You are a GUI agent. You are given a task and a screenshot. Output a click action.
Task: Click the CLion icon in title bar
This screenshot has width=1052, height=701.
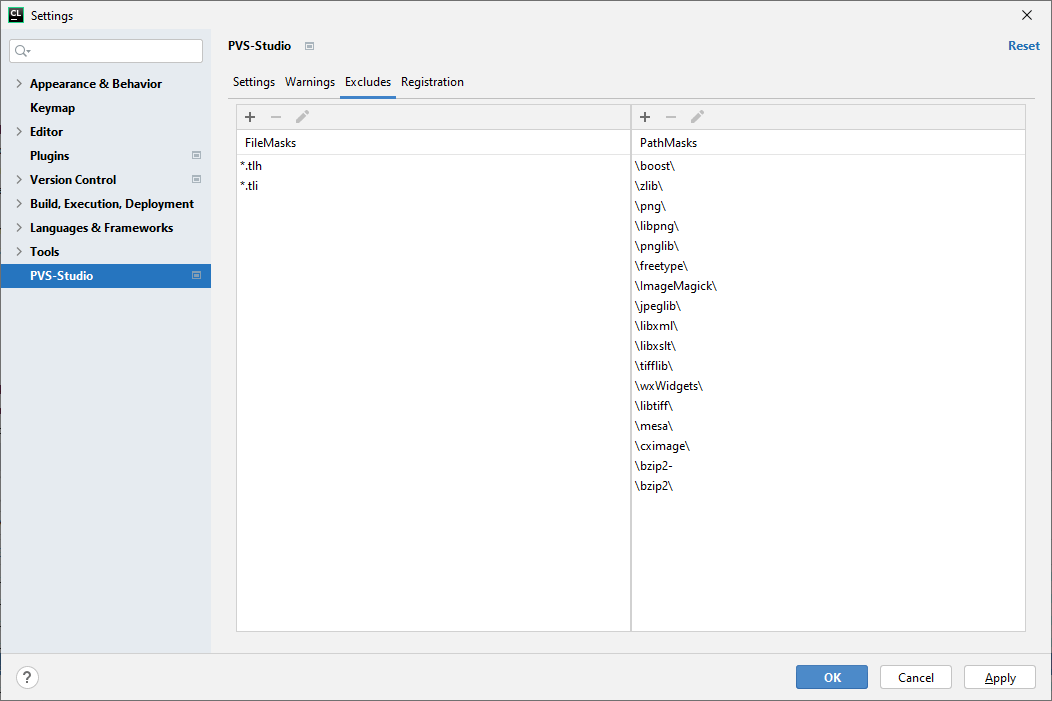coord(15,15)
